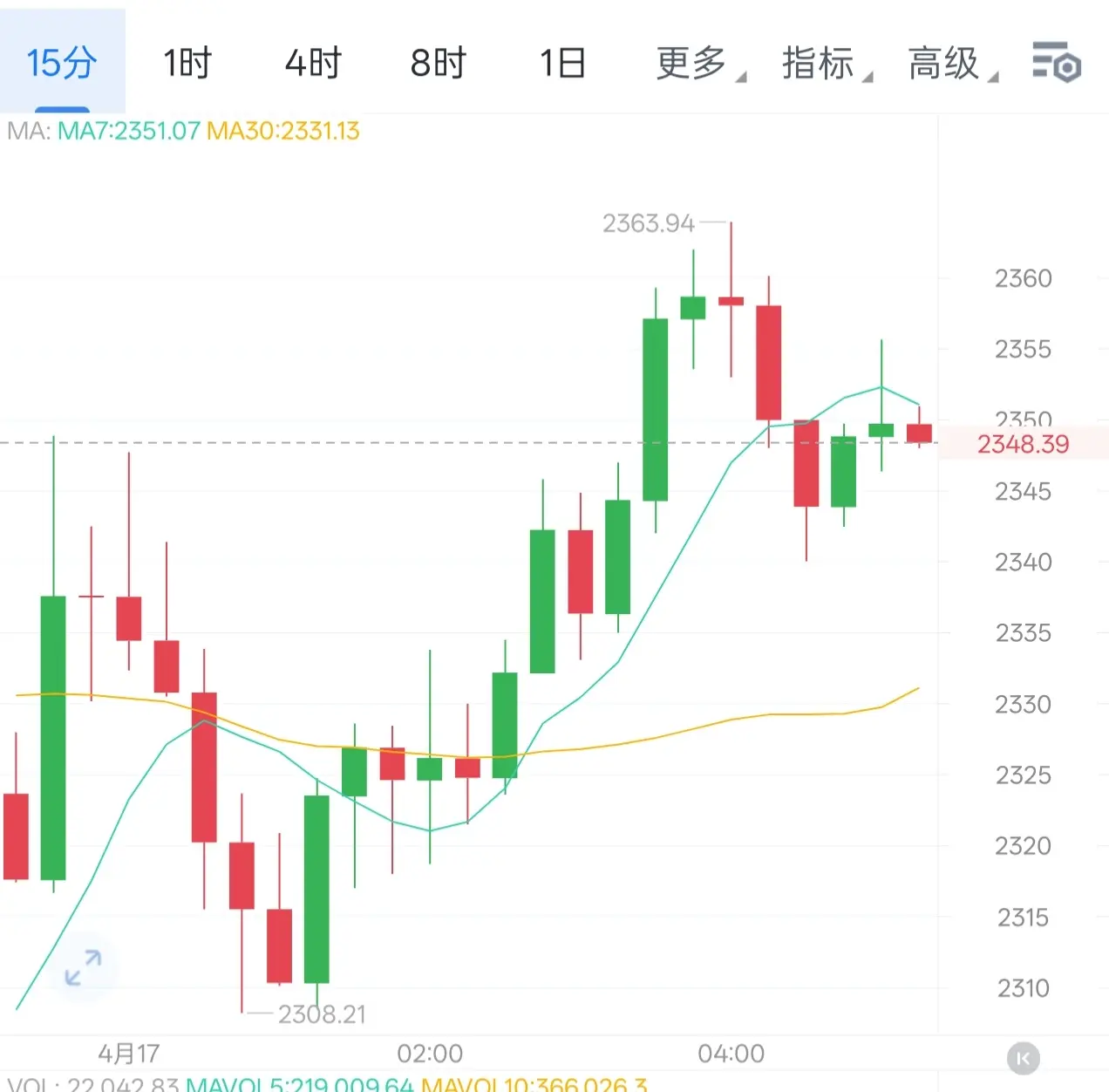Click the MAVOL10 volume indicator label
The image size is (1109, 1092).
pos(534,1084)
